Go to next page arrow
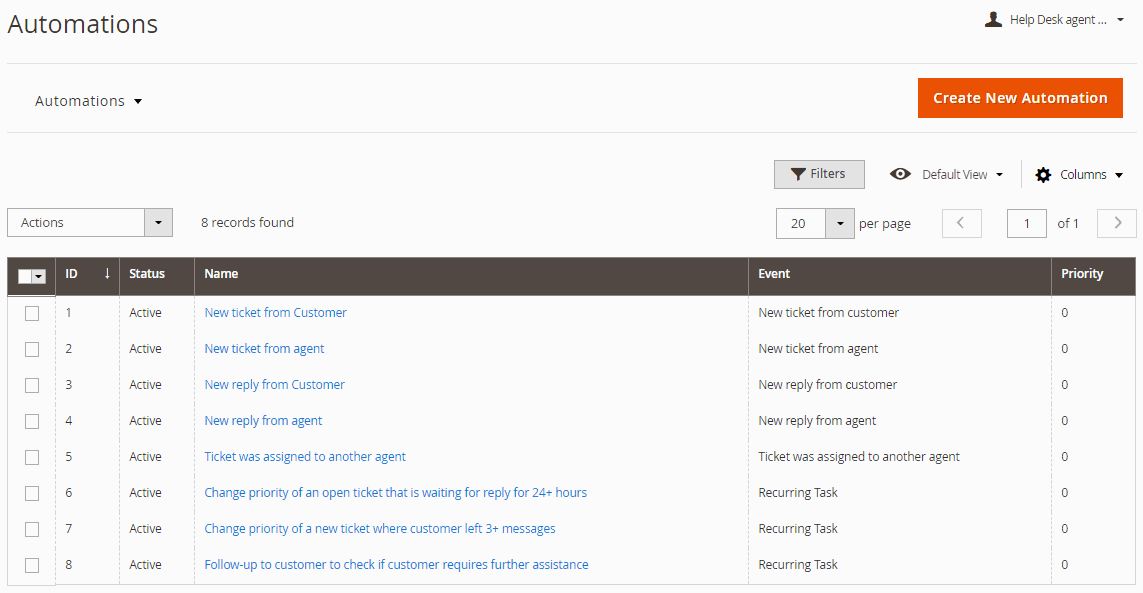This screenshot has width=1143, height=593. 1117,223
